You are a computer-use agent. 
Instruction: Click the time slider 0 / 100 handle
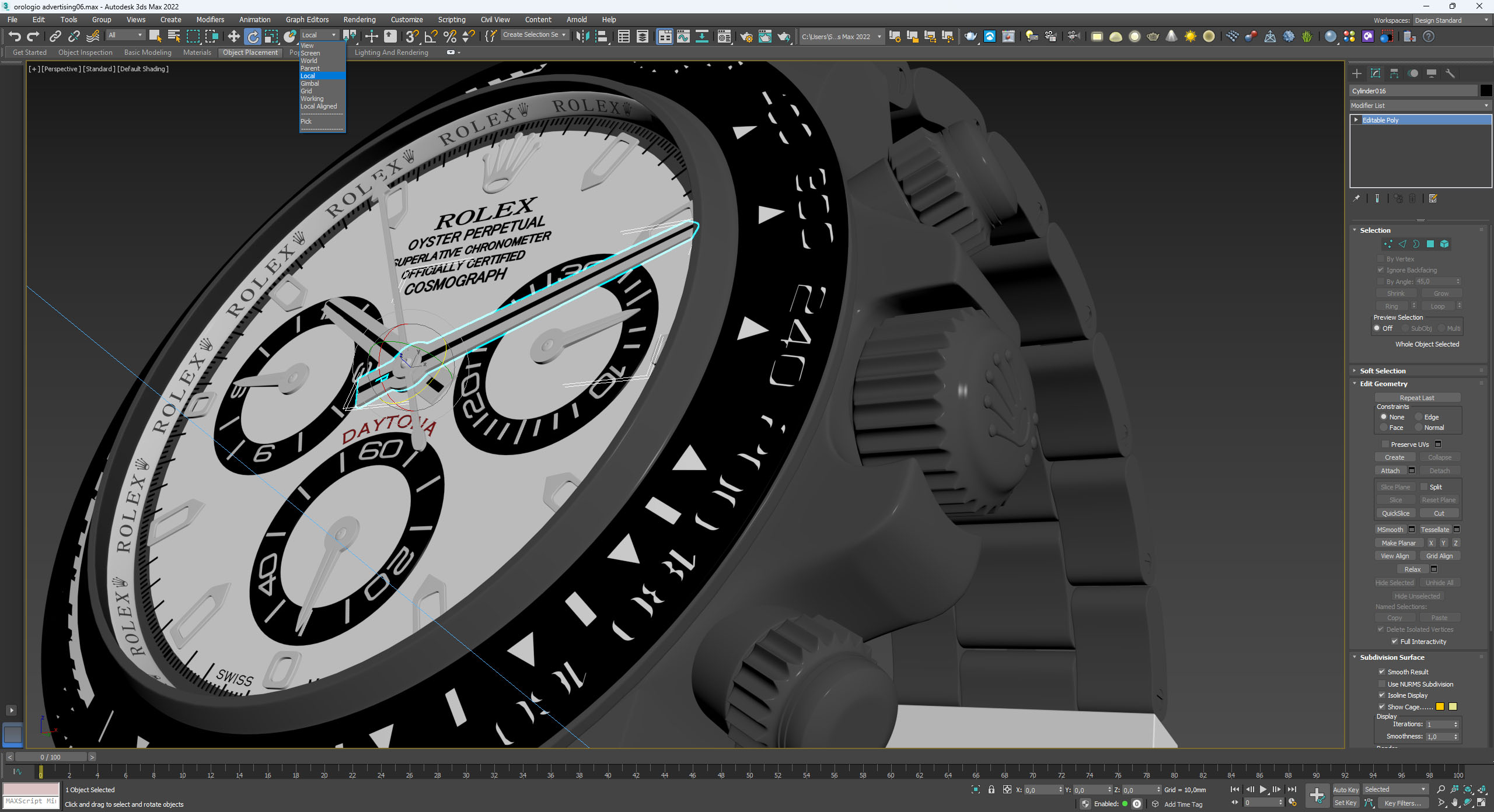coord(51,757)
